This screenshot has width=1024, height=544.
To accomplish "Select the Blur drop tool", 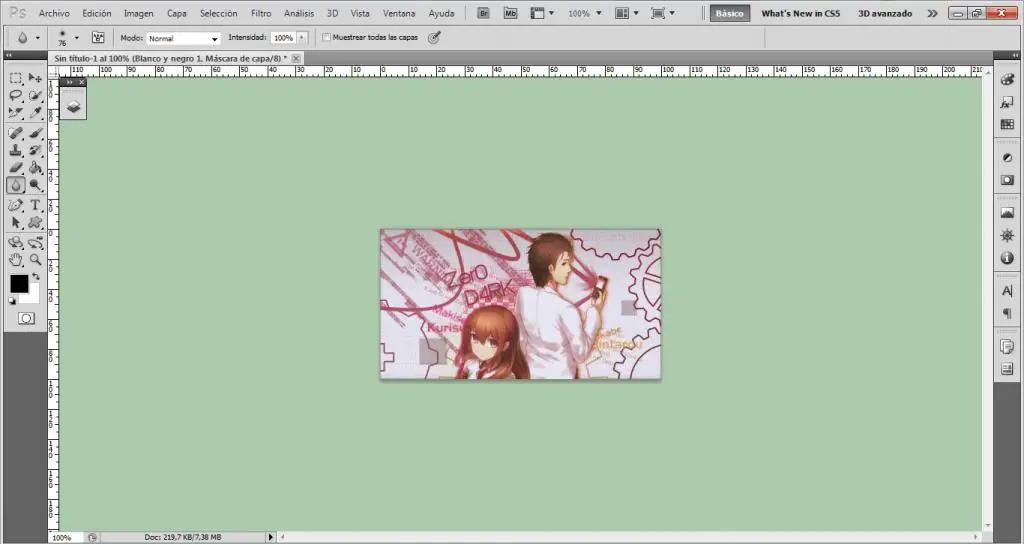I will coord(16,185).
